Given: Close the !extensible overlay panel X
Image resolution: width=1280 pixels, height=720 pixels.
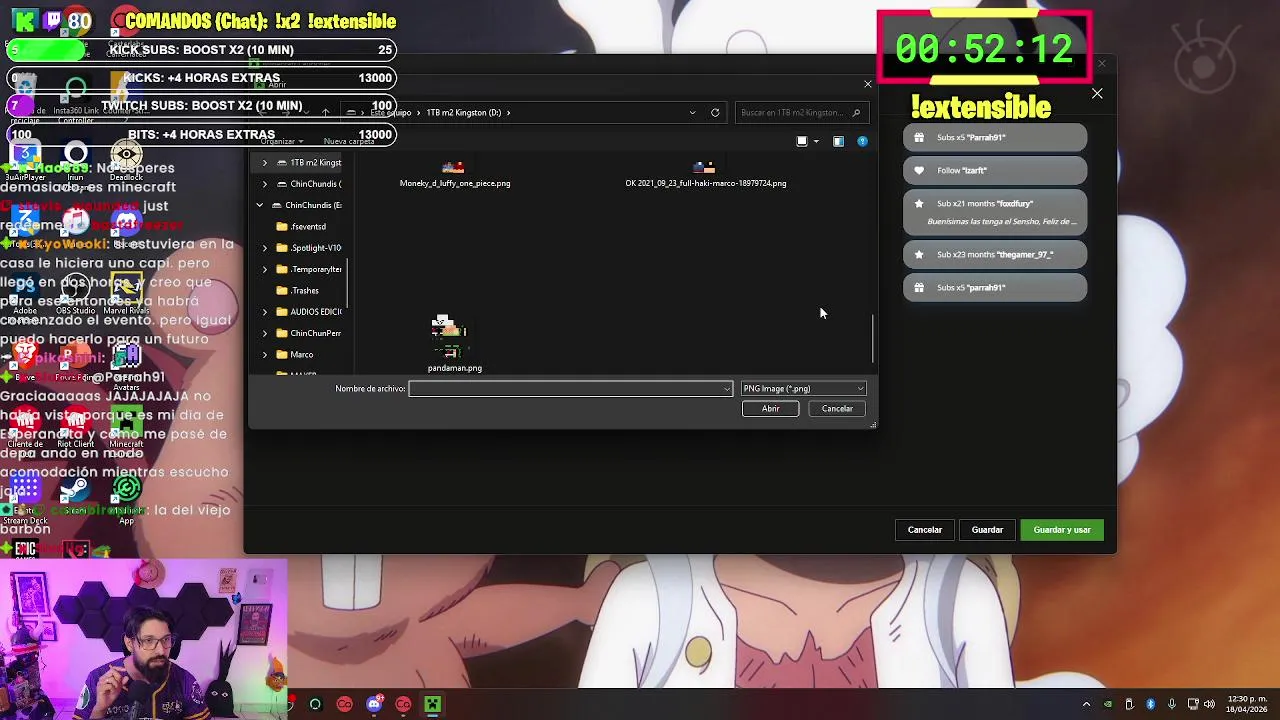Looking at the screenshot, I should pyautogui.click(x=1097, y=94).
